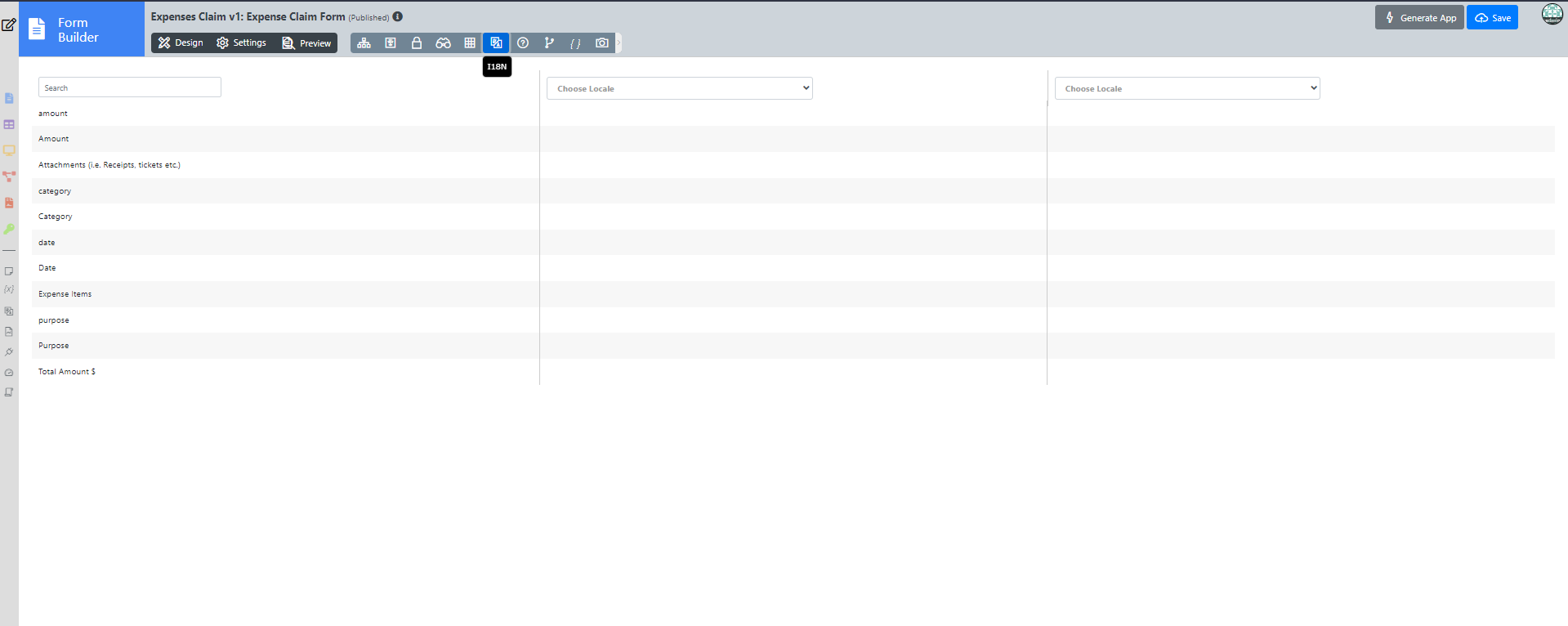Select the I18N translation toolbar icon
Viewport: 1568px width, 626px height.
point(496,43)
